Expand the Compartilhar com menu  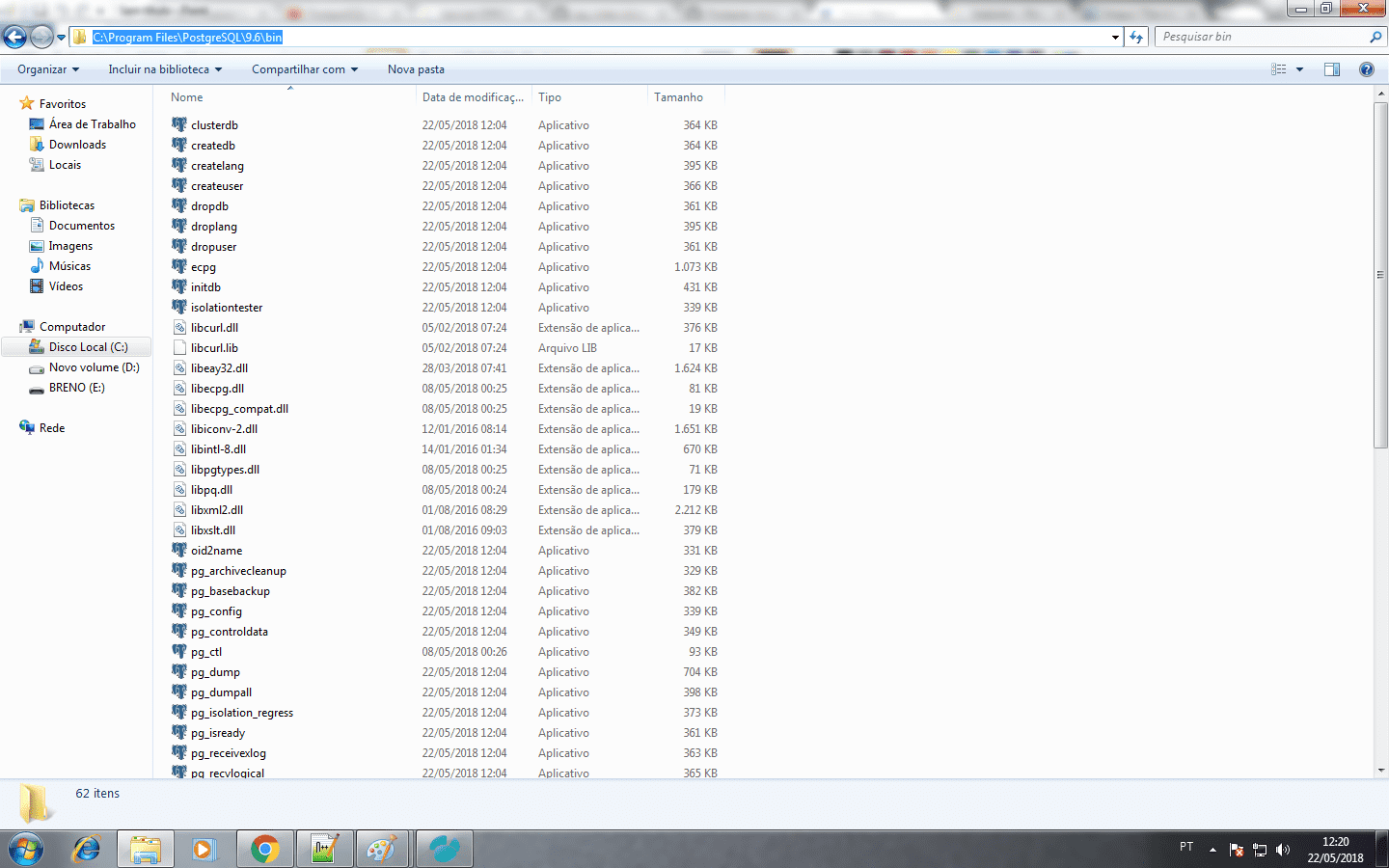(305, 69)
